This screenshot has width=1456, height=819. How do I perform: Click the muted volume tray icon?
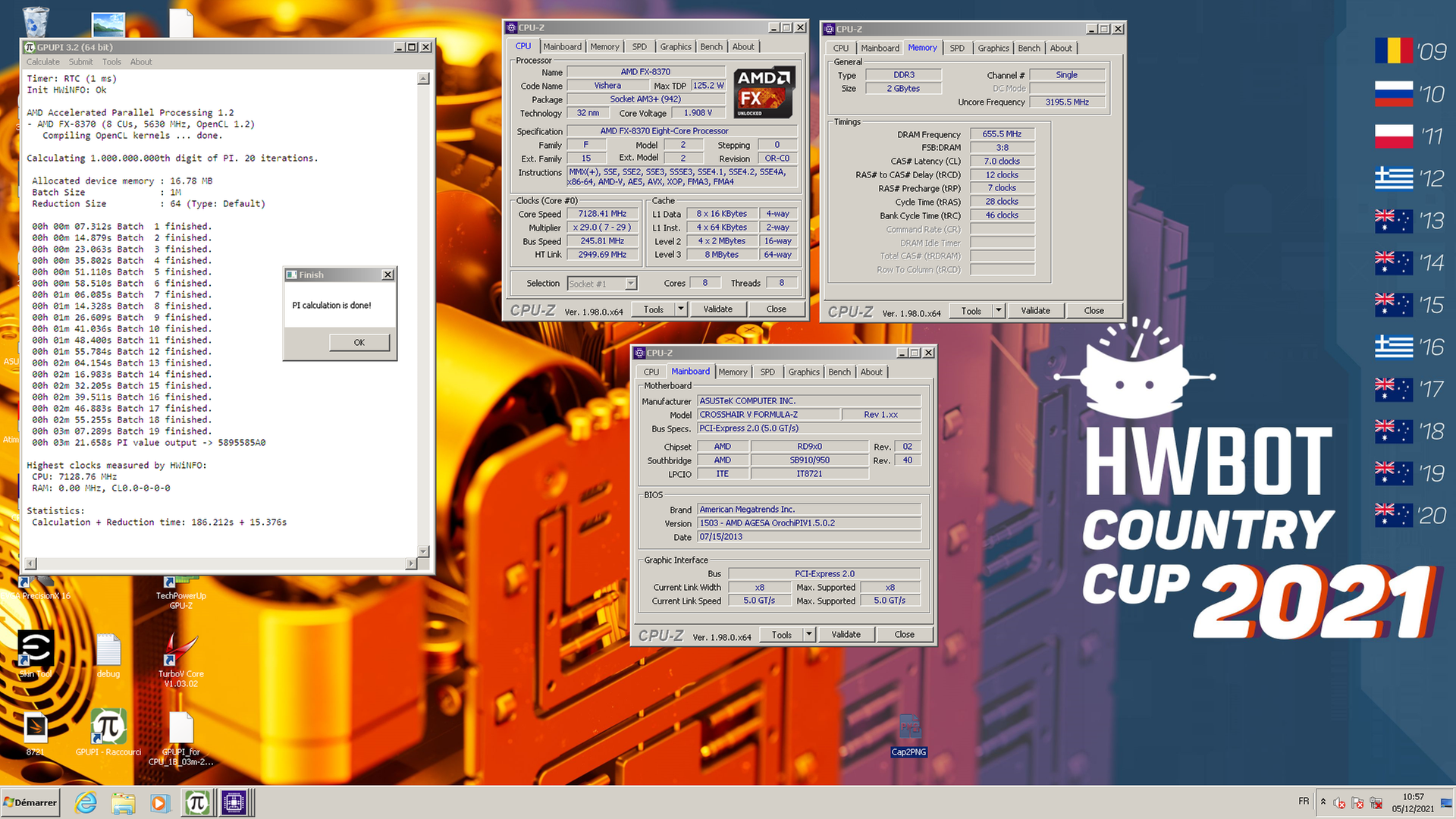tap(1339, 802)
